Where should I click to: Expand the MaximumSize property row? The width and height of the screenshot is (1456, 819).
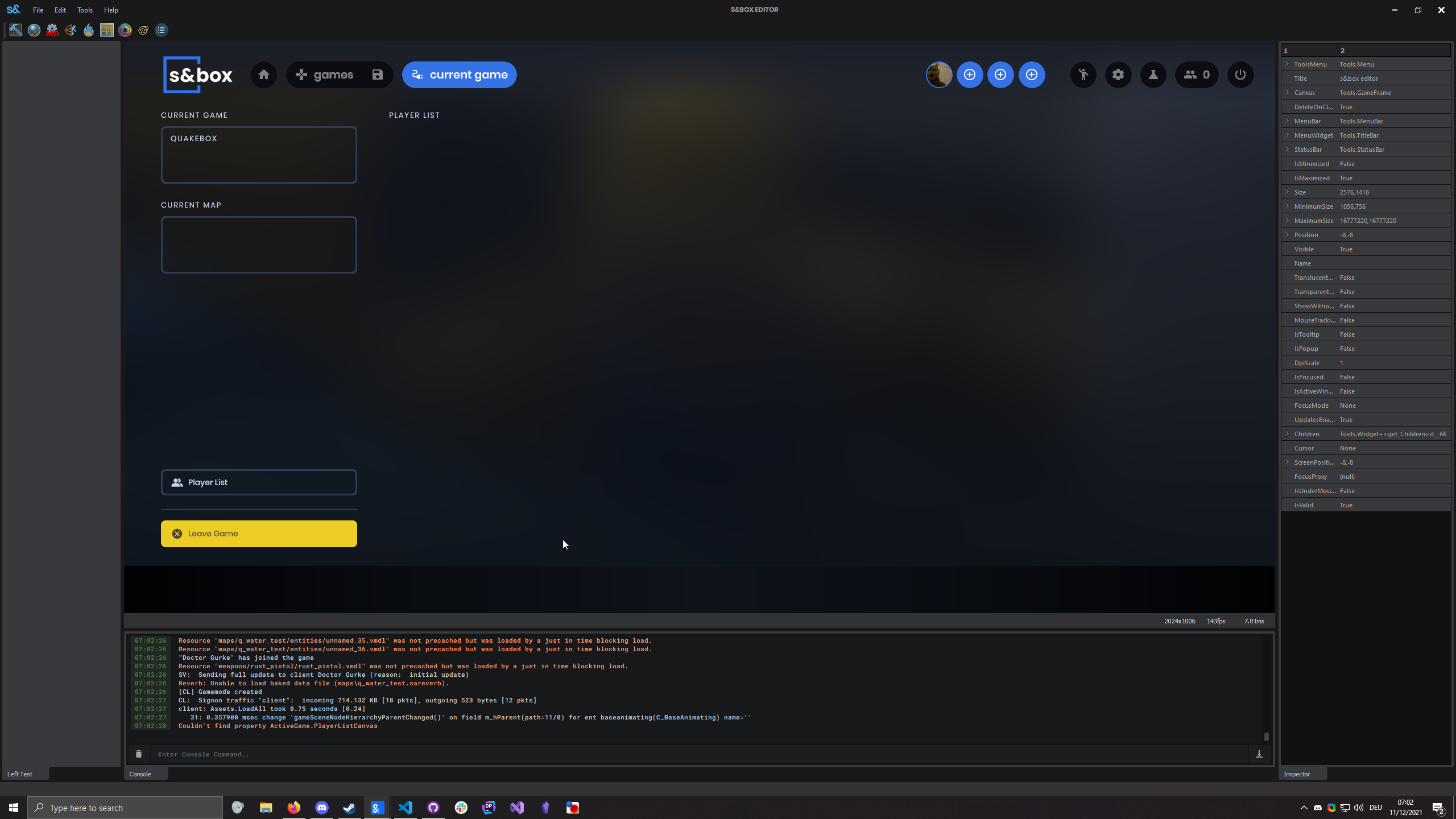coord(1287,220)
